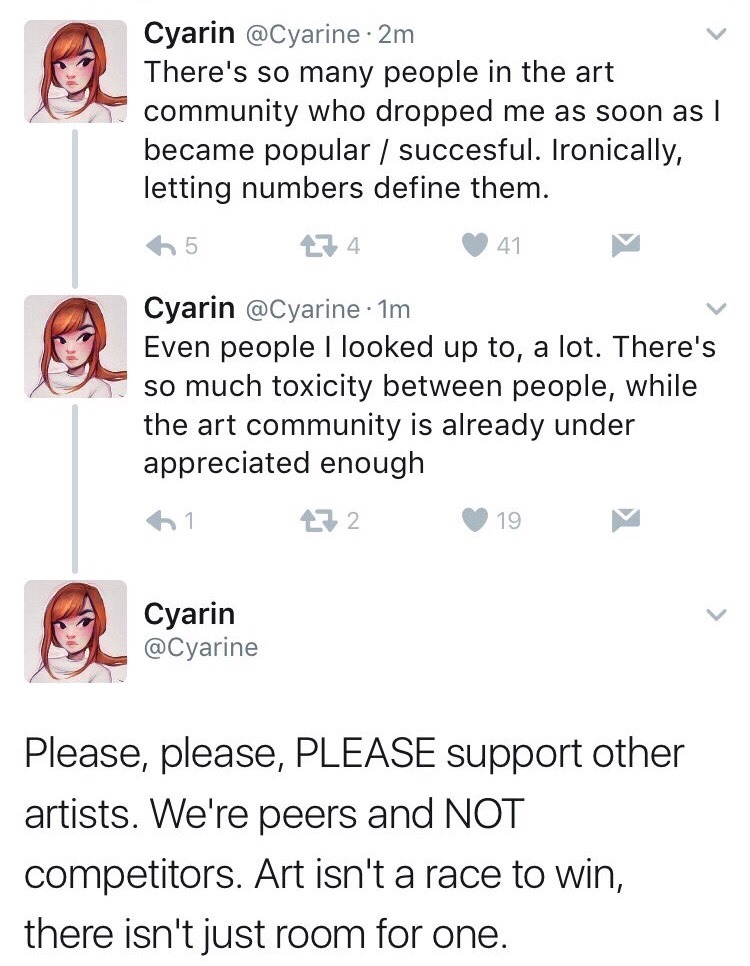The height and width of the screenshot is (966, 750).
Task: Message the second tweet using envelope icon
Action: point(626,520)
